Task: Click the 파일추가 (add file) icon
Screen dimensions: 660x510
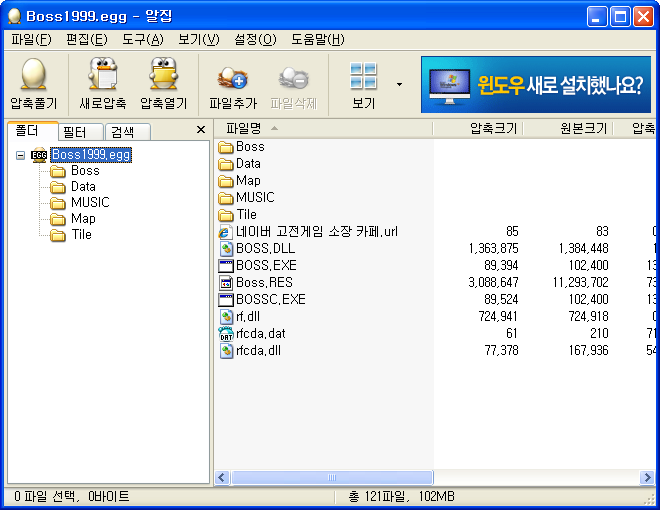Action: click(x=233, y=77)
